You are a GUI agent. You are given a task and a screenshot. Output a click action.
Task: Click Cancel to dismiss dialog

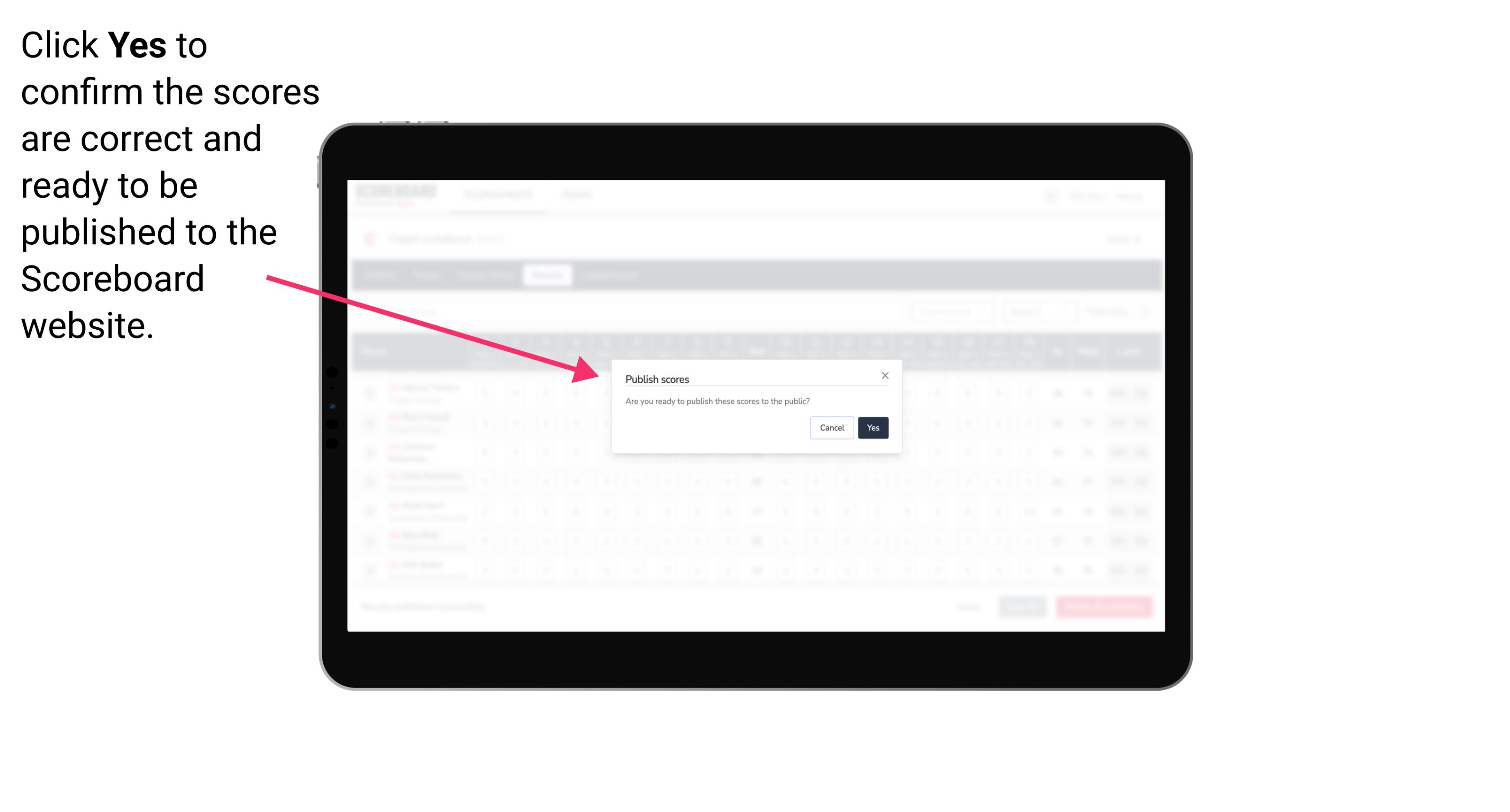[832, 427]
